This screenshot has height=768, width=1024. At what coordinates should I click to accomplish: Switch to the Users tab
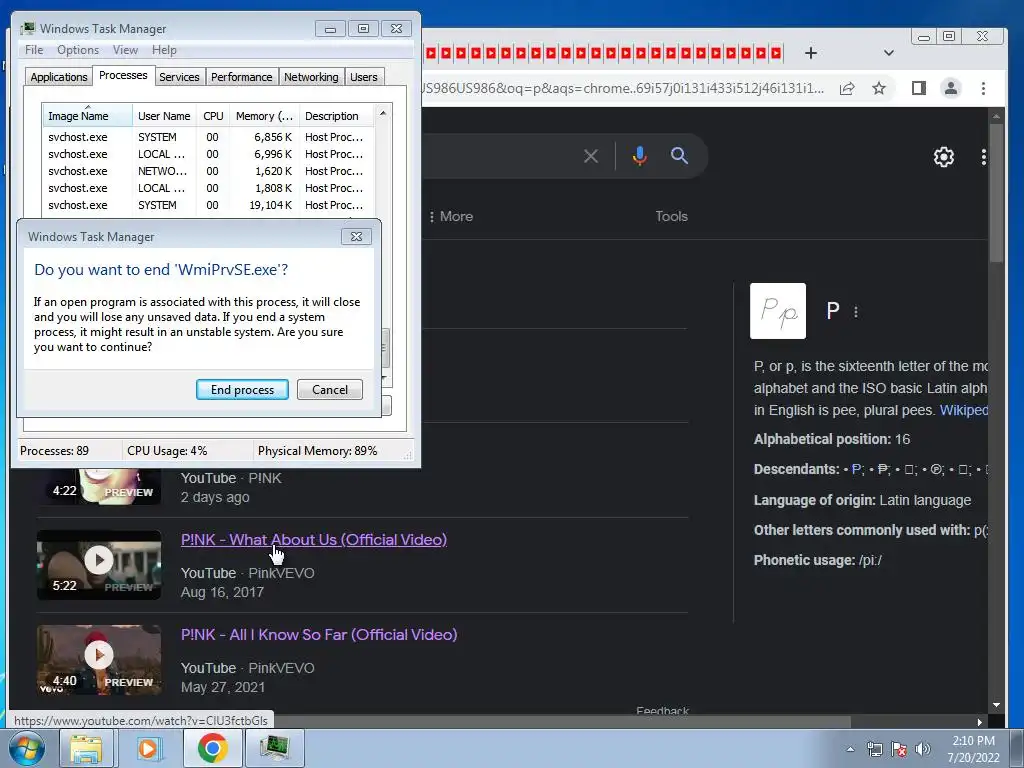[364, 77]
